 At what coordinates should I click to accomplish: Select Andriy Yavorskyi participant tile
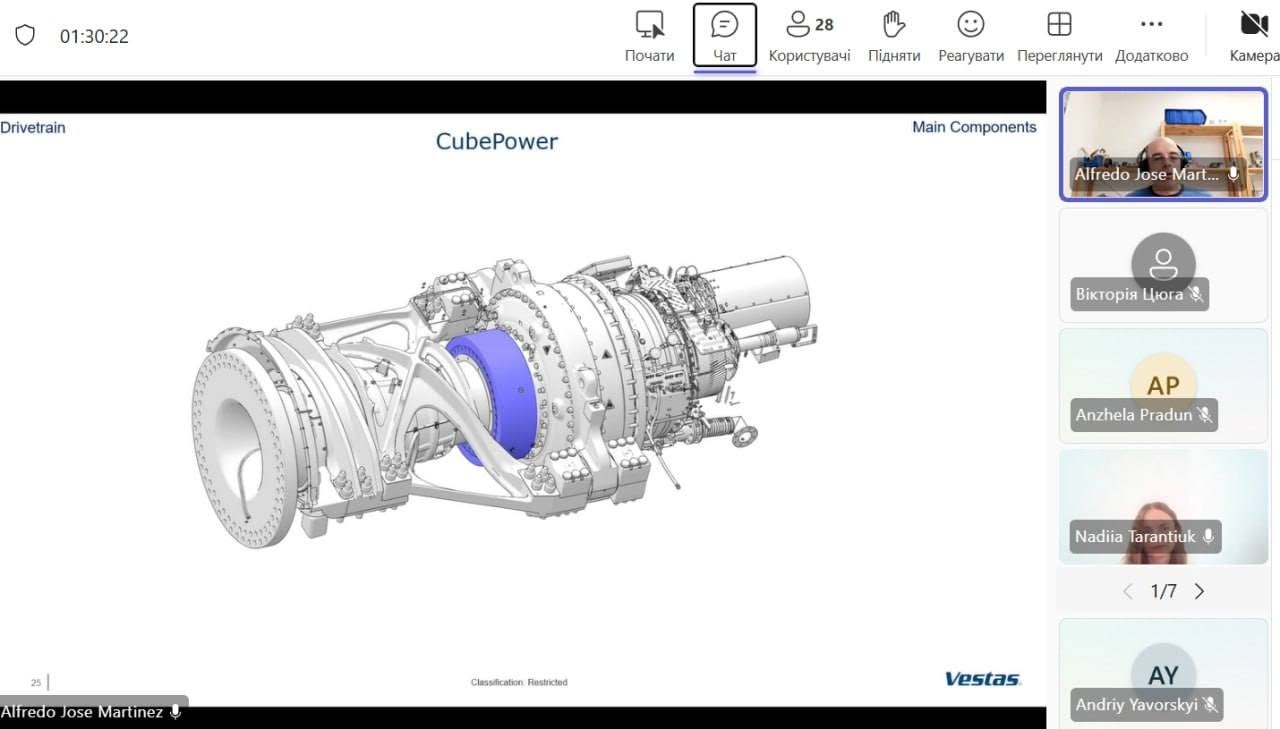[x=1163, y=672]
